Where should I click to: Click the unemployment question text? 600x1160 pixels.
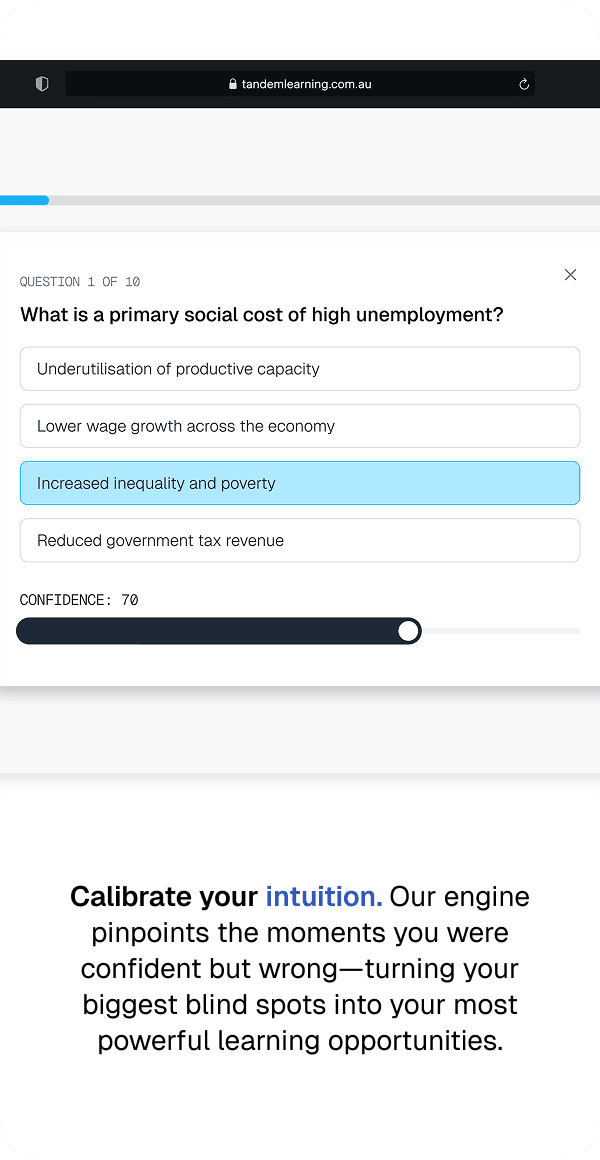(x=262, y=314)
